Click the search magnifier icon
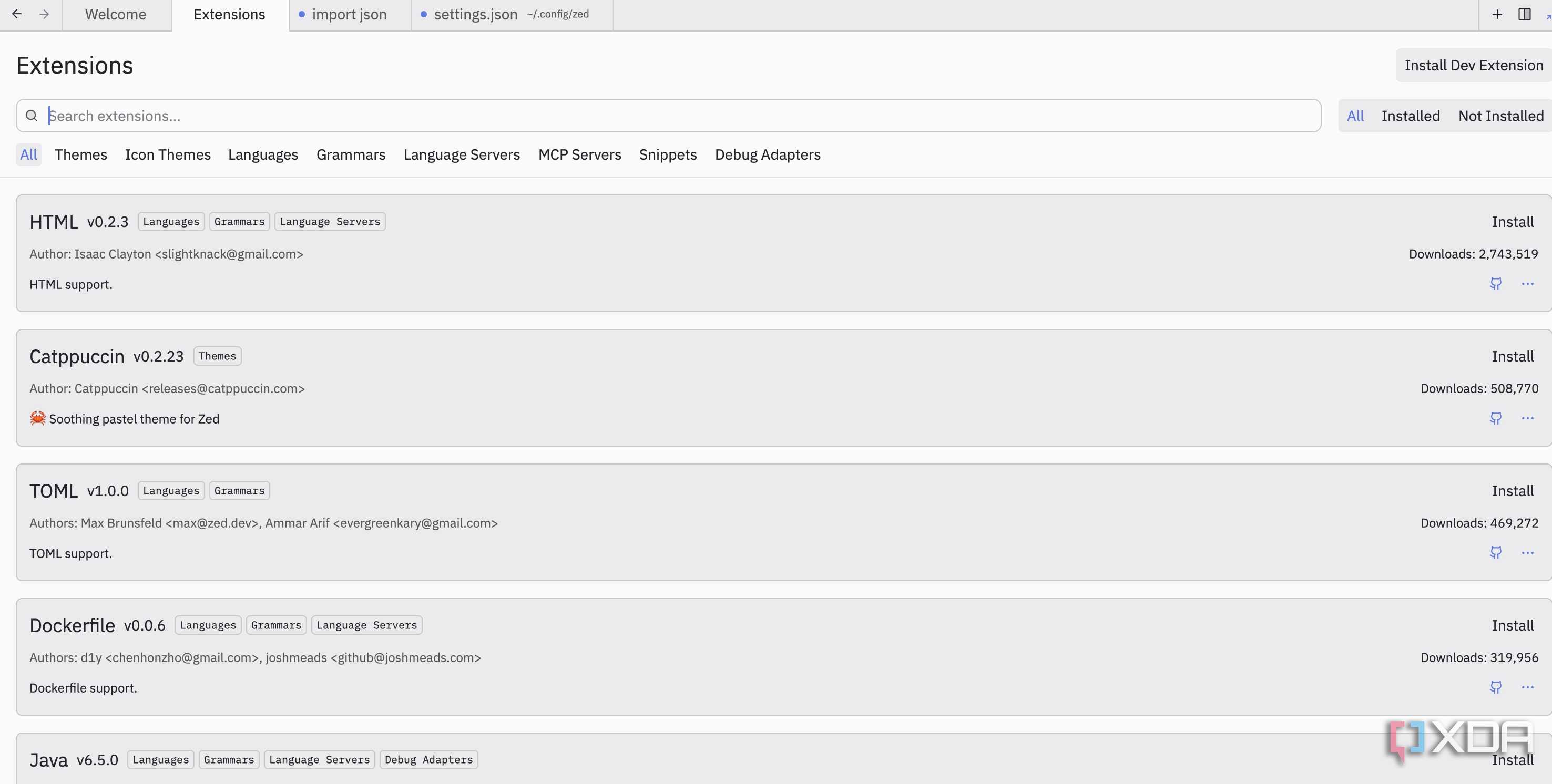 pos(32,116)
